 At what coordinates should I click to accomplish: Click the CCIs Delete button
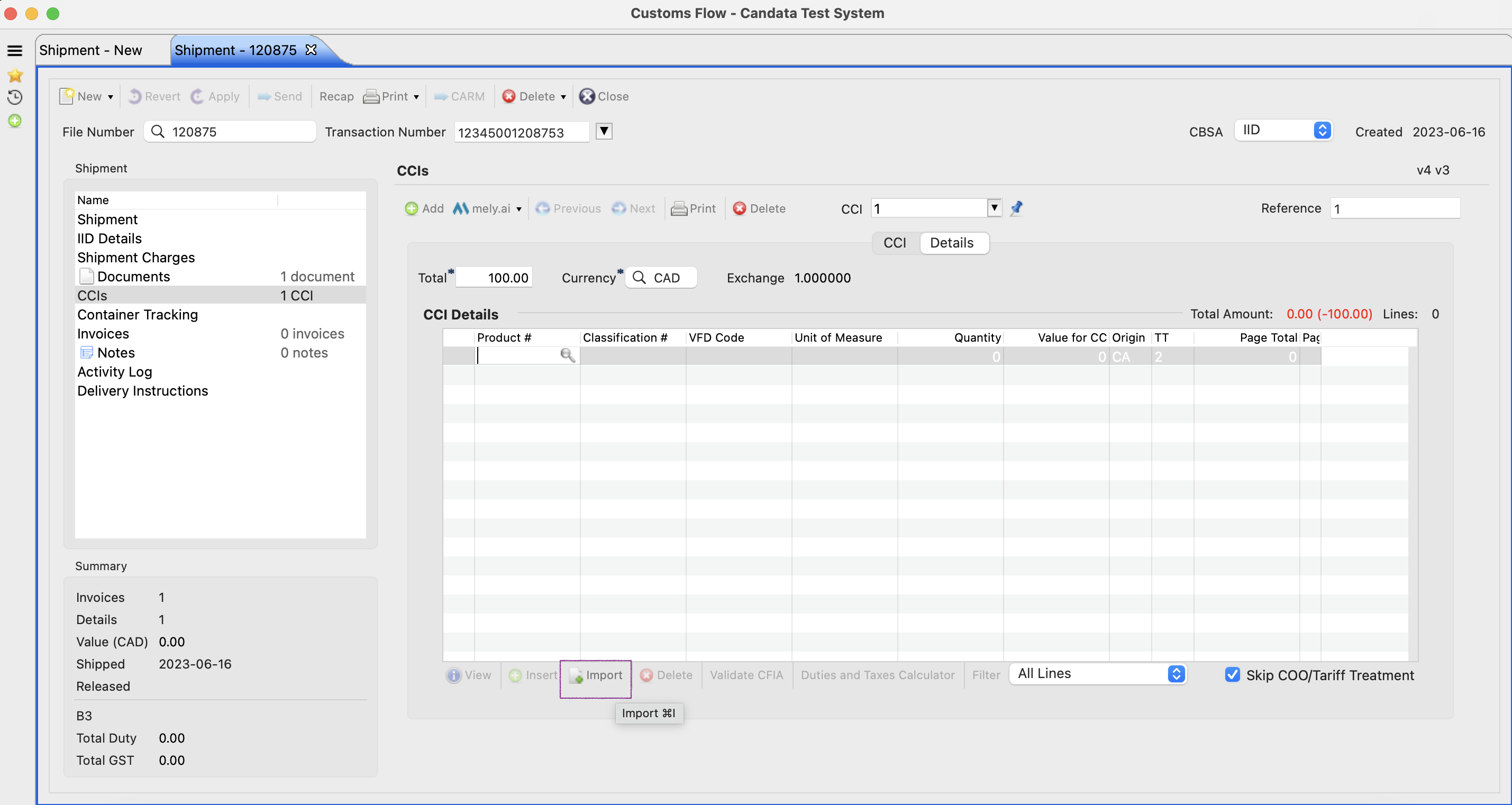tap(759, 208)
